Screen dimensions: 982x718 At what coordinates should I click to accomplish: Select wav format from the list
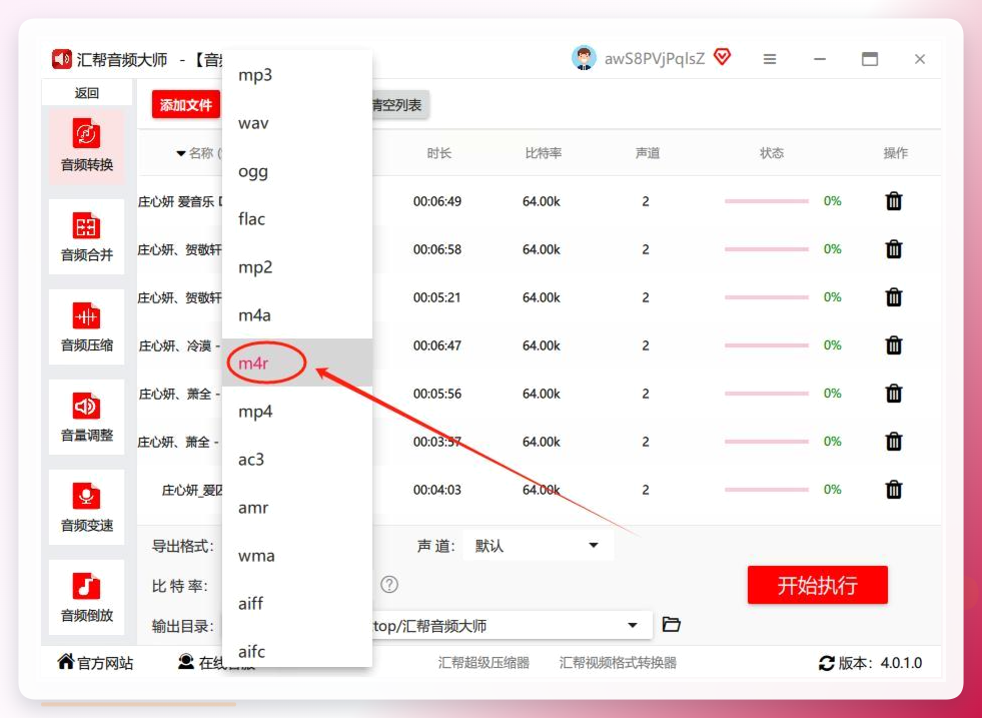click(x=297, y=123)
